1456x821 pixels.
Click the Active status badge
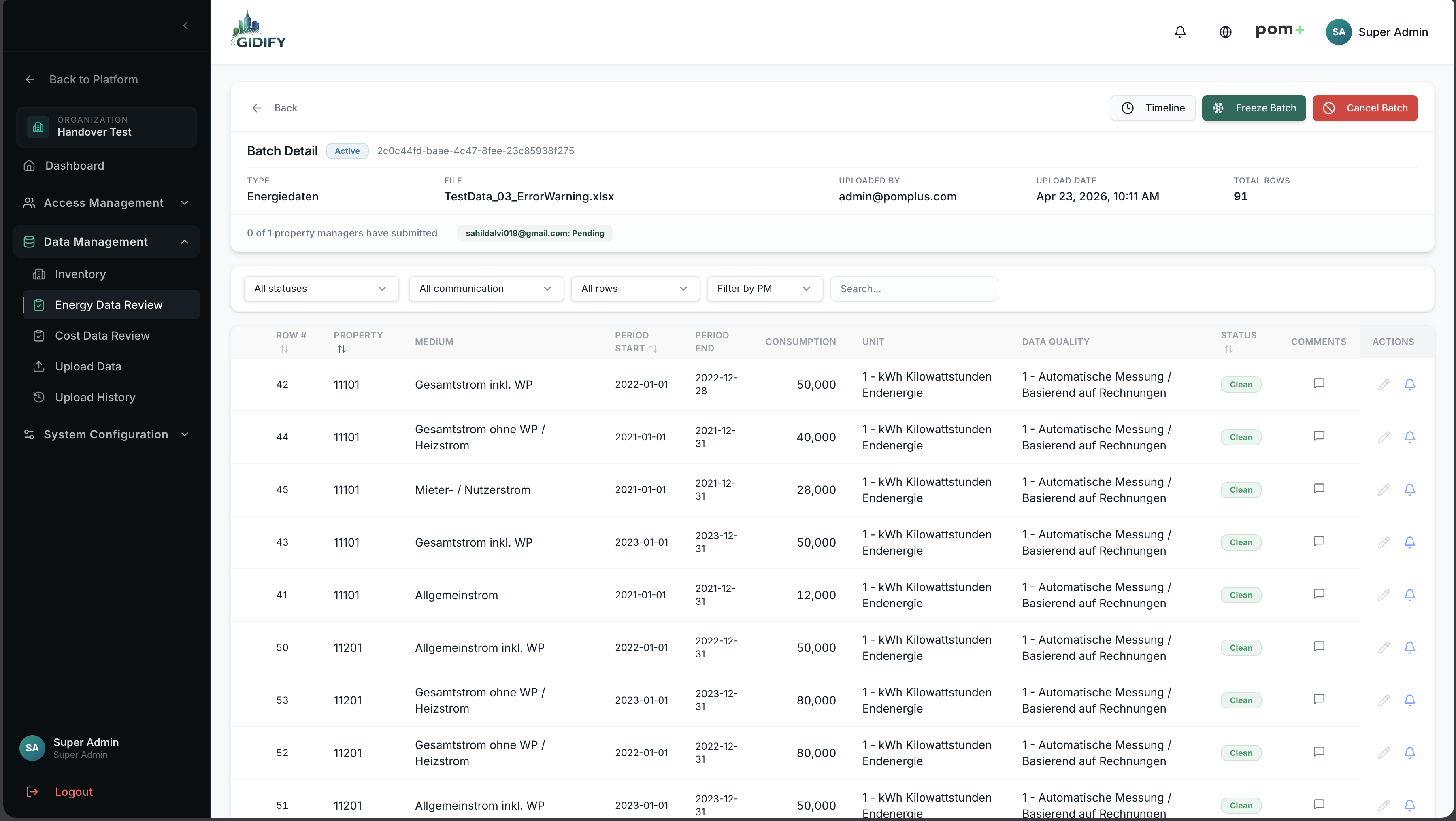pyautogui.click(x=347, y=151)
